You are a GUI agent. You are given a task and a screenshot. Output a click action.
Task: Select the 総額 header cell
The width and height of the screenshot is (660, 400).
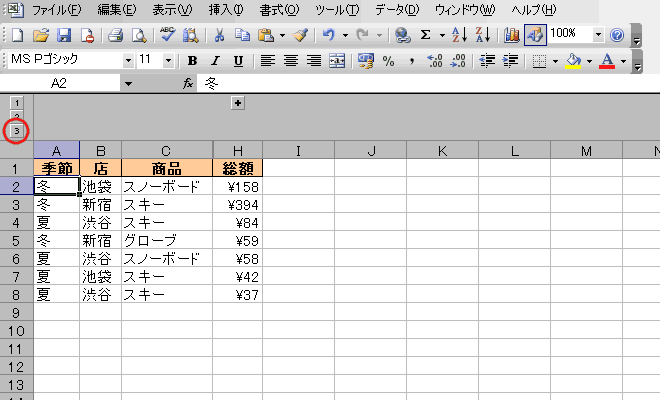[238, 168]
